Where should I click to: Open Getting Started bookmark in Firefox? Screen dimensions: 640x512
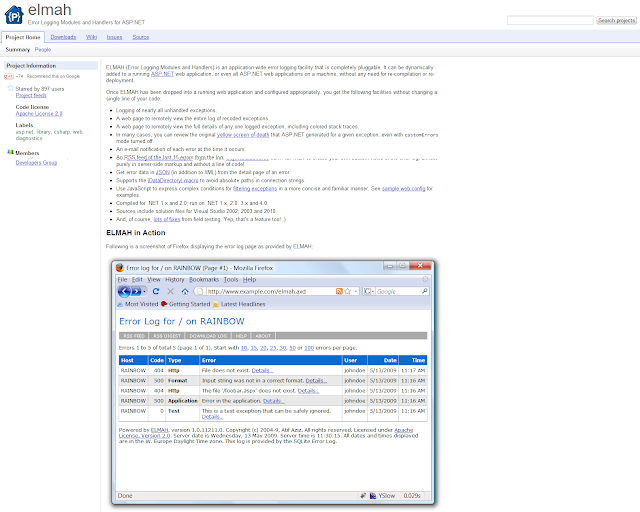pos(186,304)
